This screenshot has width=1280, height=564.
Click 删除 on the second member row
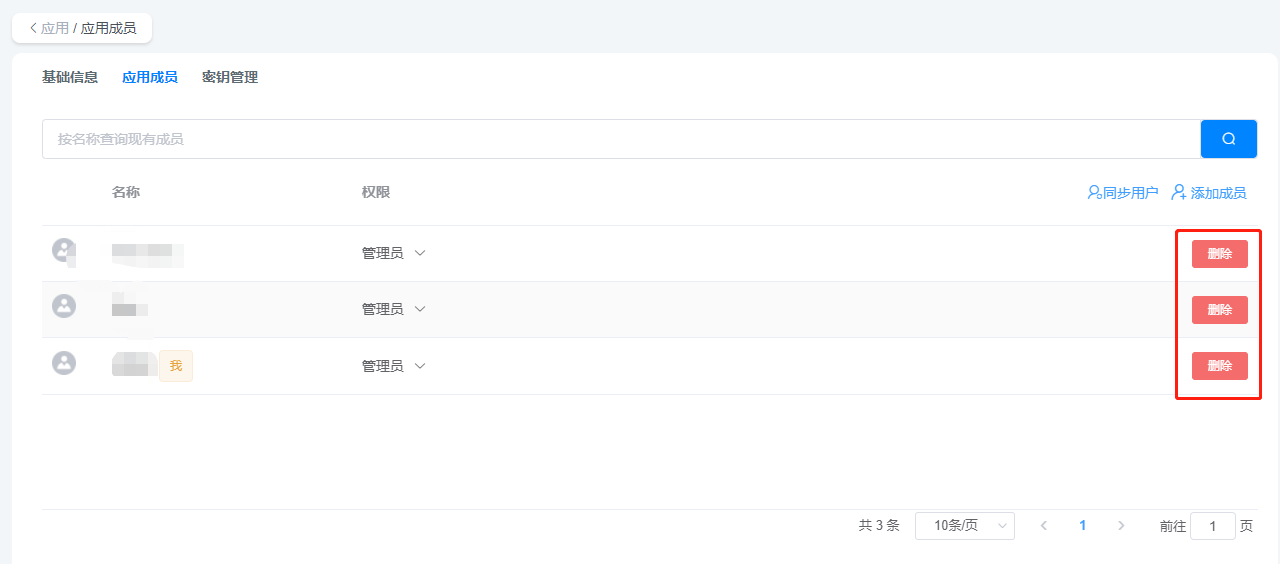1220,310
